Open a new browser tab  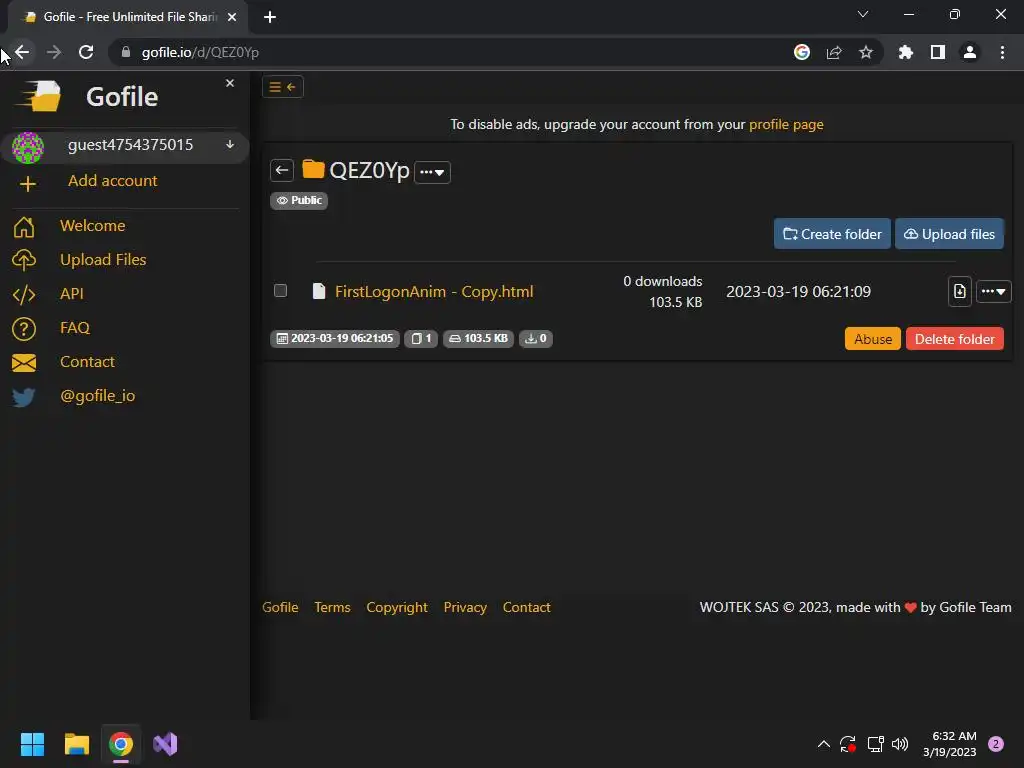270,17
